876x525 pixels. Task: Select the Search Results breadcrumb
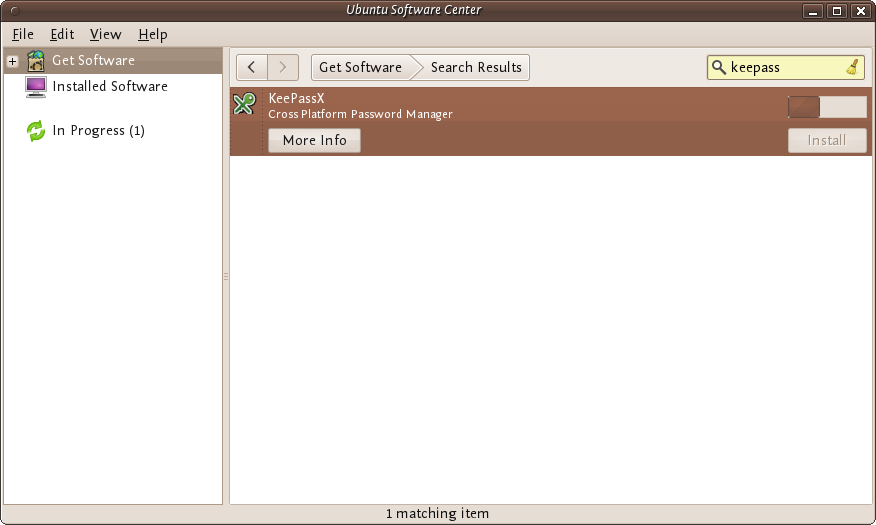coord(476,67)
